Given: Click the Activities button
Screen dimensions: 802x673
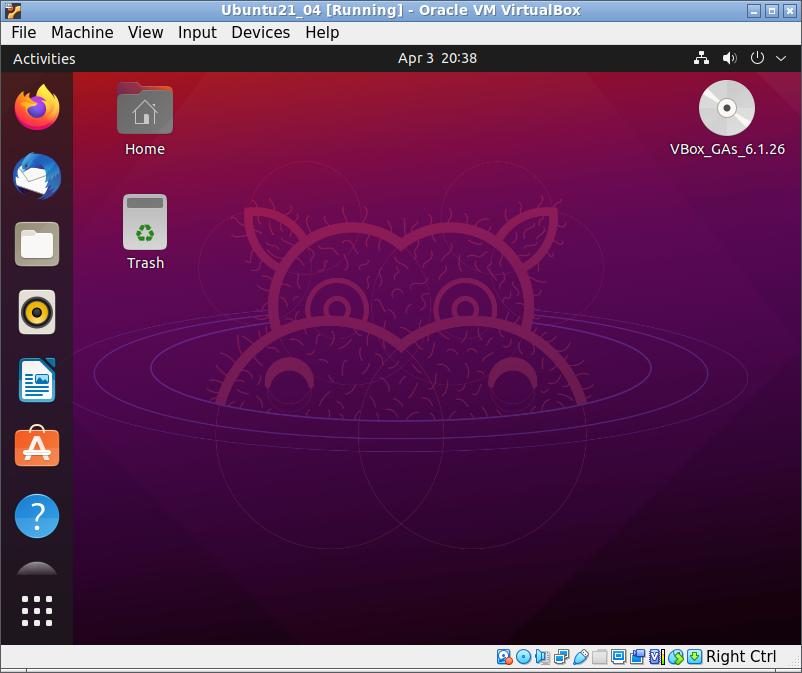Looking at the screenshot, I should tap(44, 58).
